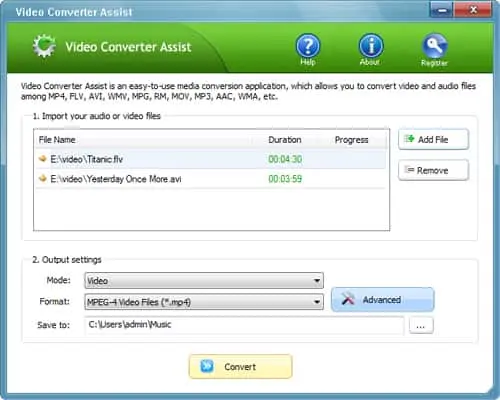Click the 00:03:59 duration value
The height and width of the screenshot is (400, 500).
coord(285,179)
